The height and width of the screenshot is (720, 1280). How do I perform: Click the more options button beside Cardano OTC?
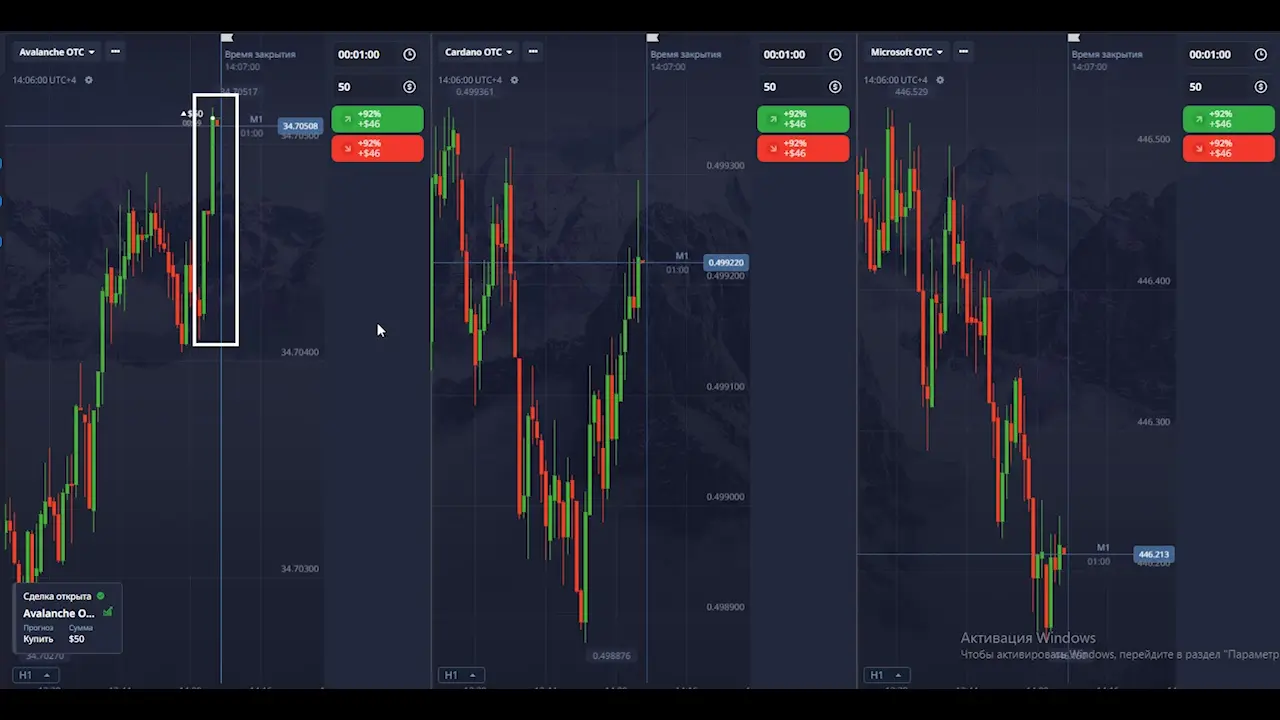tap(533, 51)
